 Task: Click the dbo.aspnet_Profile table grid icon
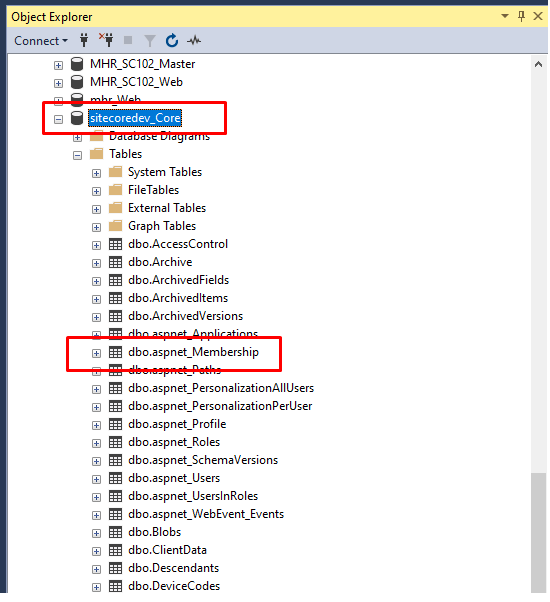(116, 424)
